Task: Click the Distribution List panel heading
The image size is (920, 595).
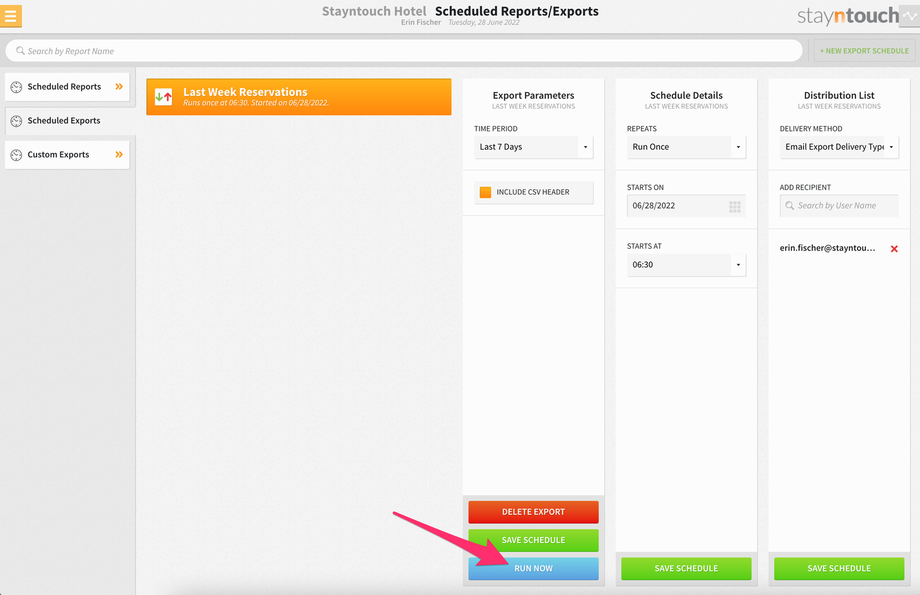Action: [x=839, y=95]
